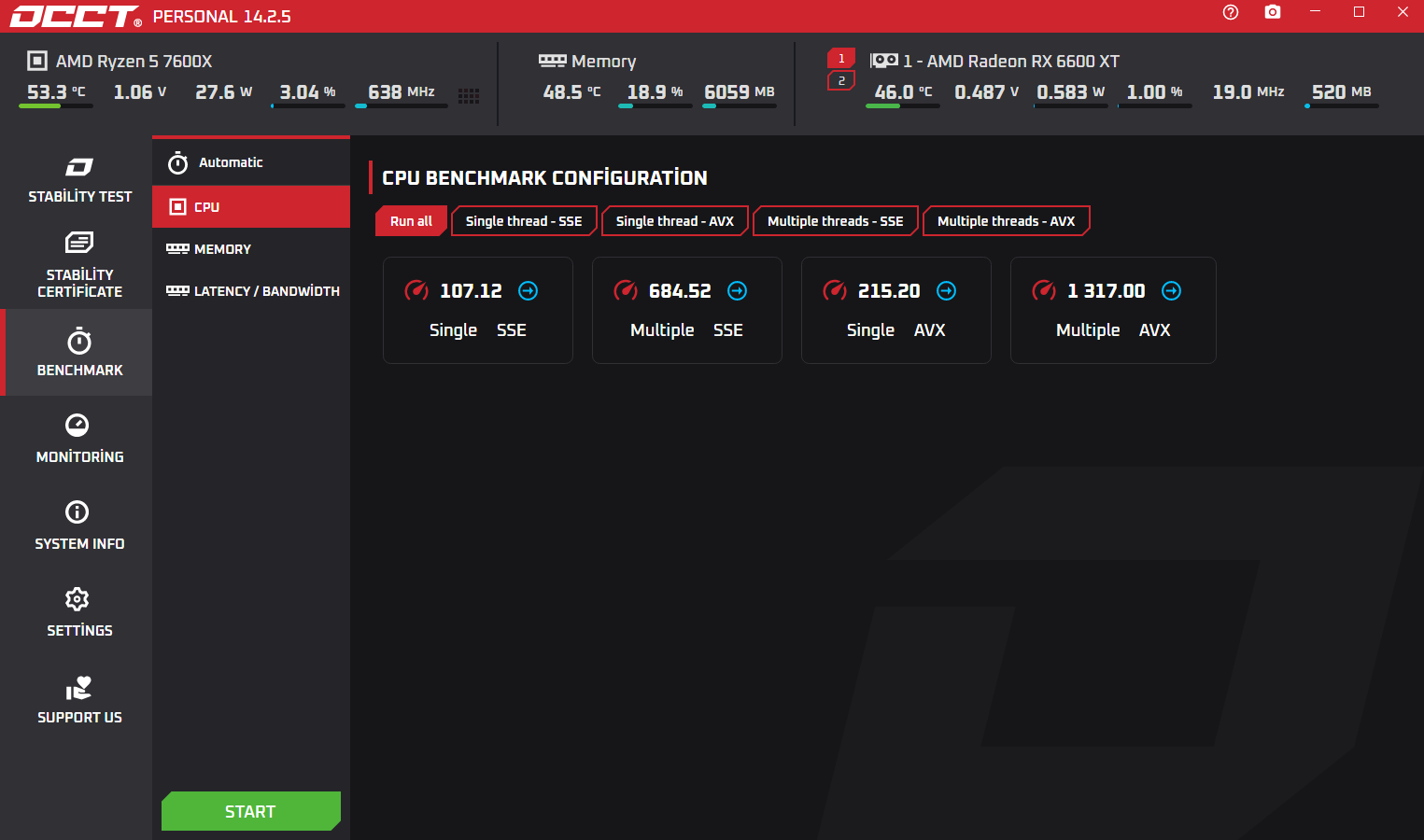Click the PERSONAL 14.2.5 version text
The width and height of the screenshot is (1424, 840).
[x=222, y=17]
